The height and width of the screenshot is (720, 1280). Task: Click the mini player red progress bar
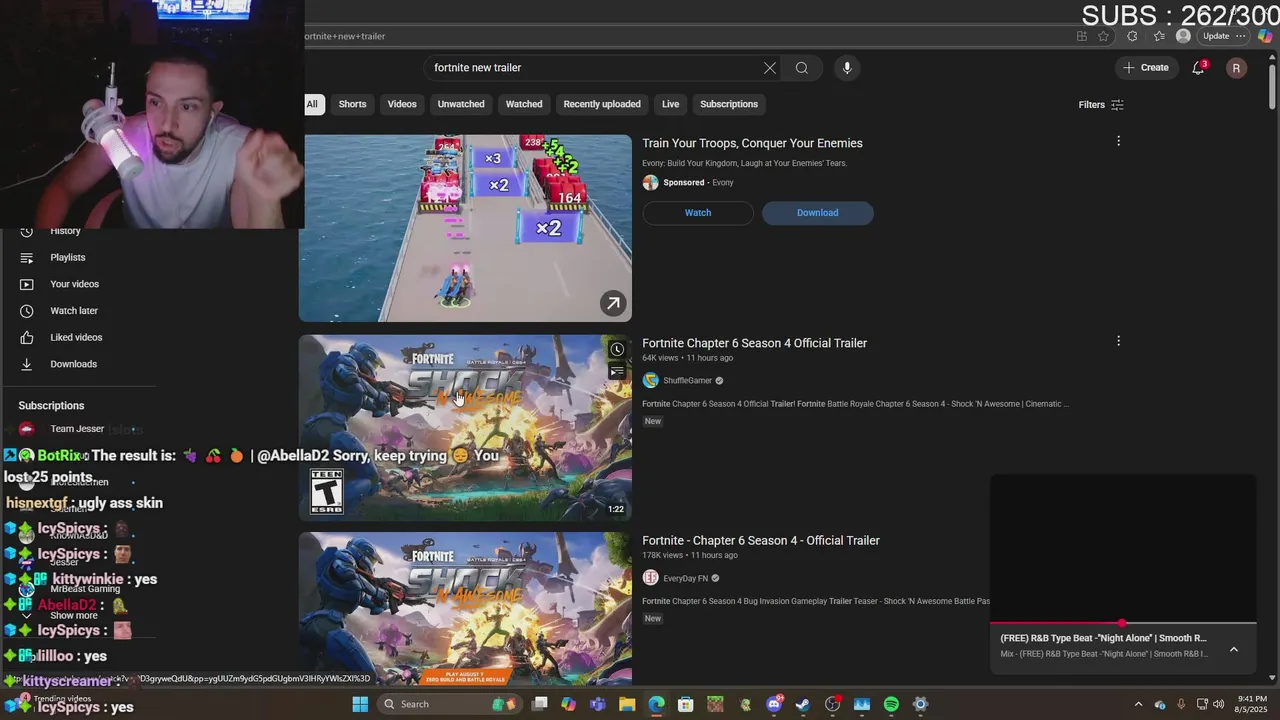pos(1123,623)
